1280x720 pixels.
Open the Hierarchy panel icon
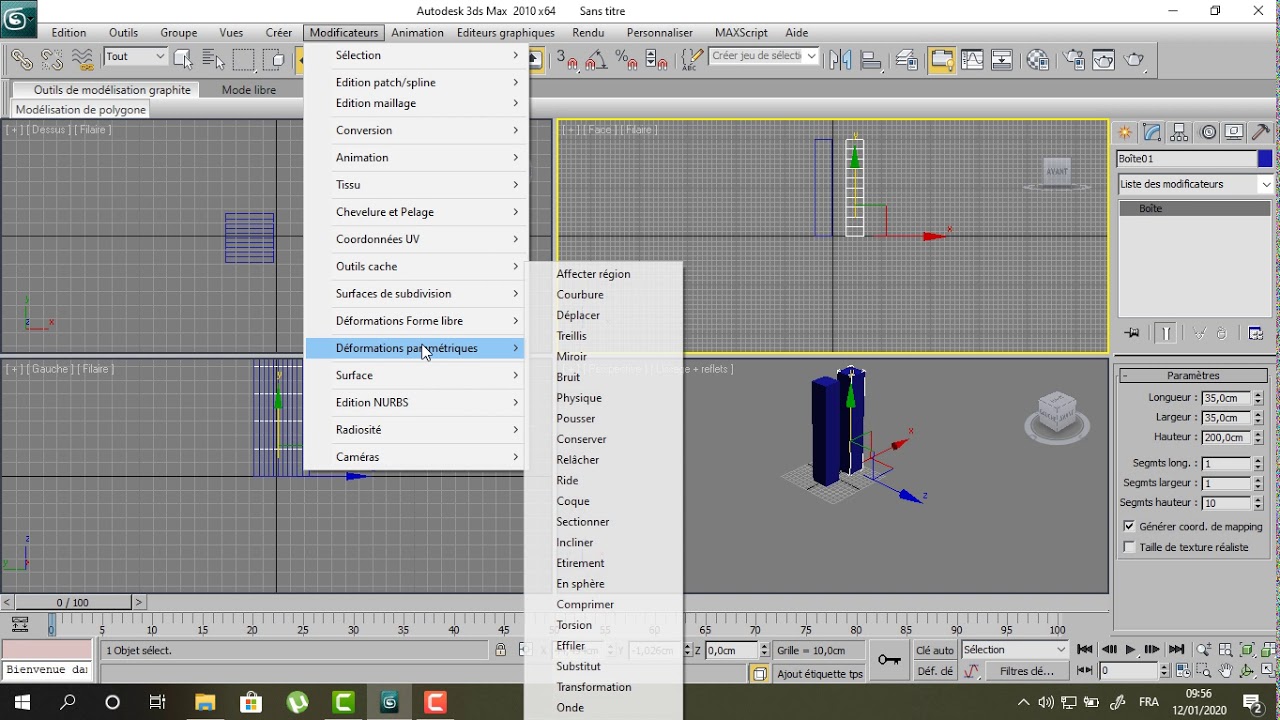pos(1180,132)
